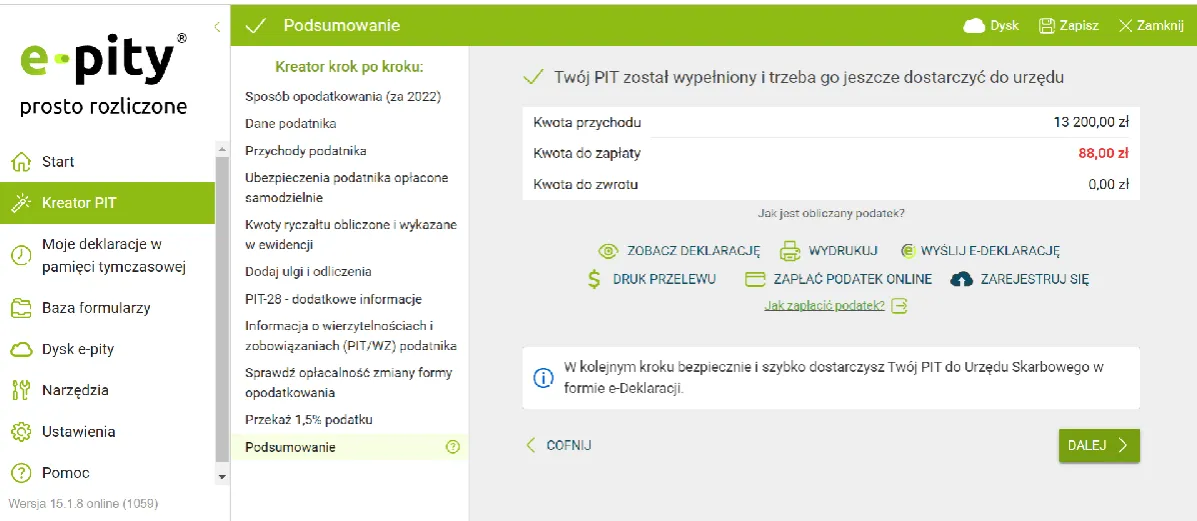Viewport: 1197px width, 521px height.
Task: Click WYŚLIJ E-DEKLARACJĘ link
Action: (x=990, y=251)
